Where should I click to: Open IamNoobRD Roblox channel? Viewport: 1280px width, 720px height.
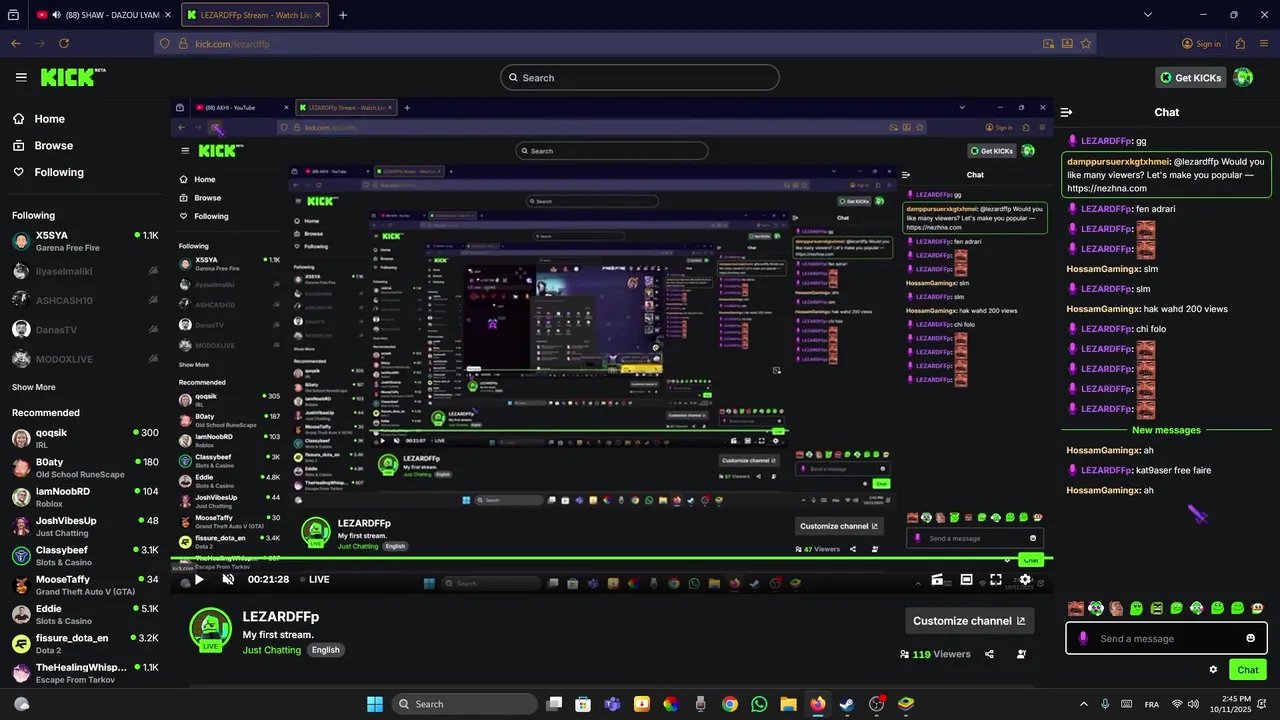point(85,497)
